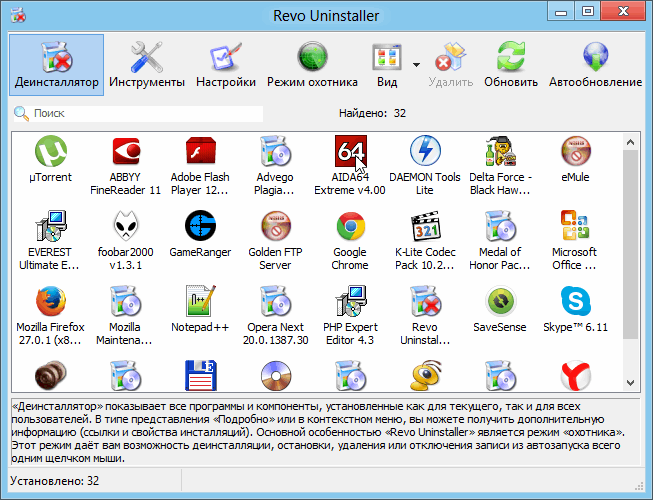Maximize the Revo Uninstaller window
This screenshot has width=653, height=500.
coord(588,11)
